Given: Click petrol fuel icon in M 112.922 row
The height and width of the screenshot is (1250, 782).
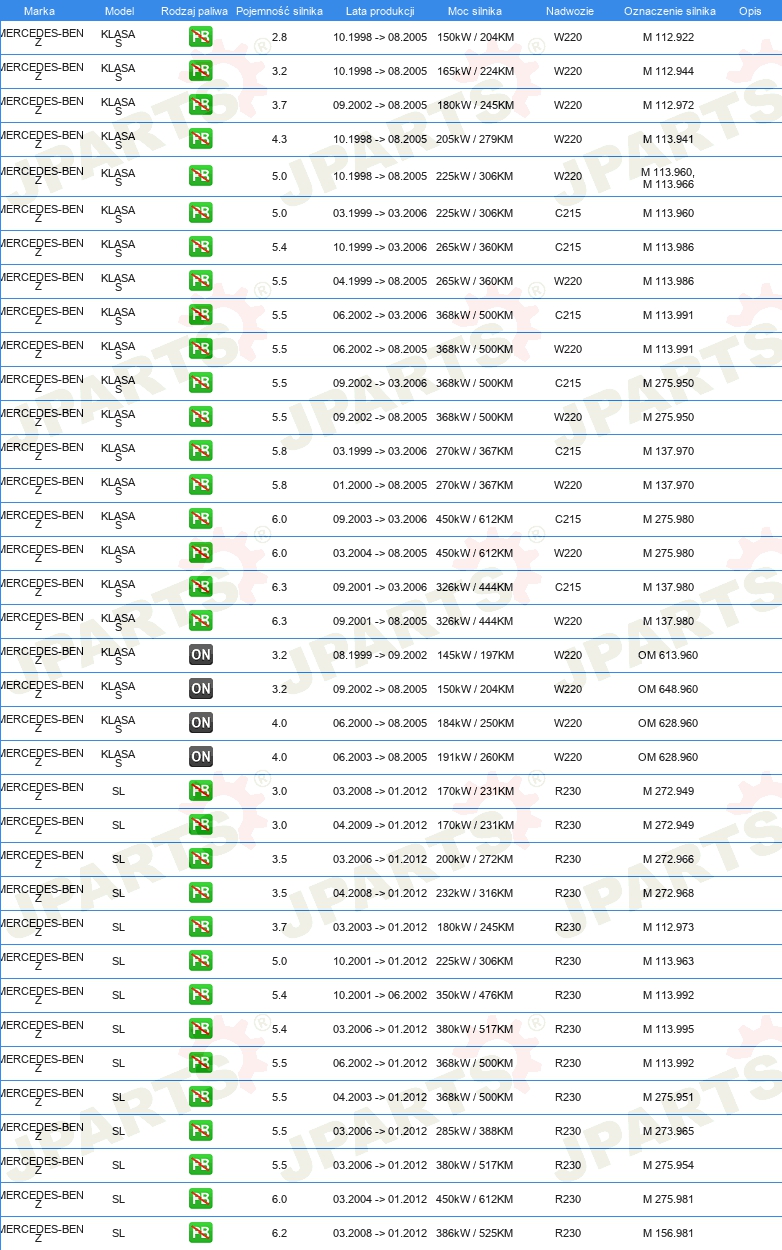Looking at the screenshot, I should point(201,38).
